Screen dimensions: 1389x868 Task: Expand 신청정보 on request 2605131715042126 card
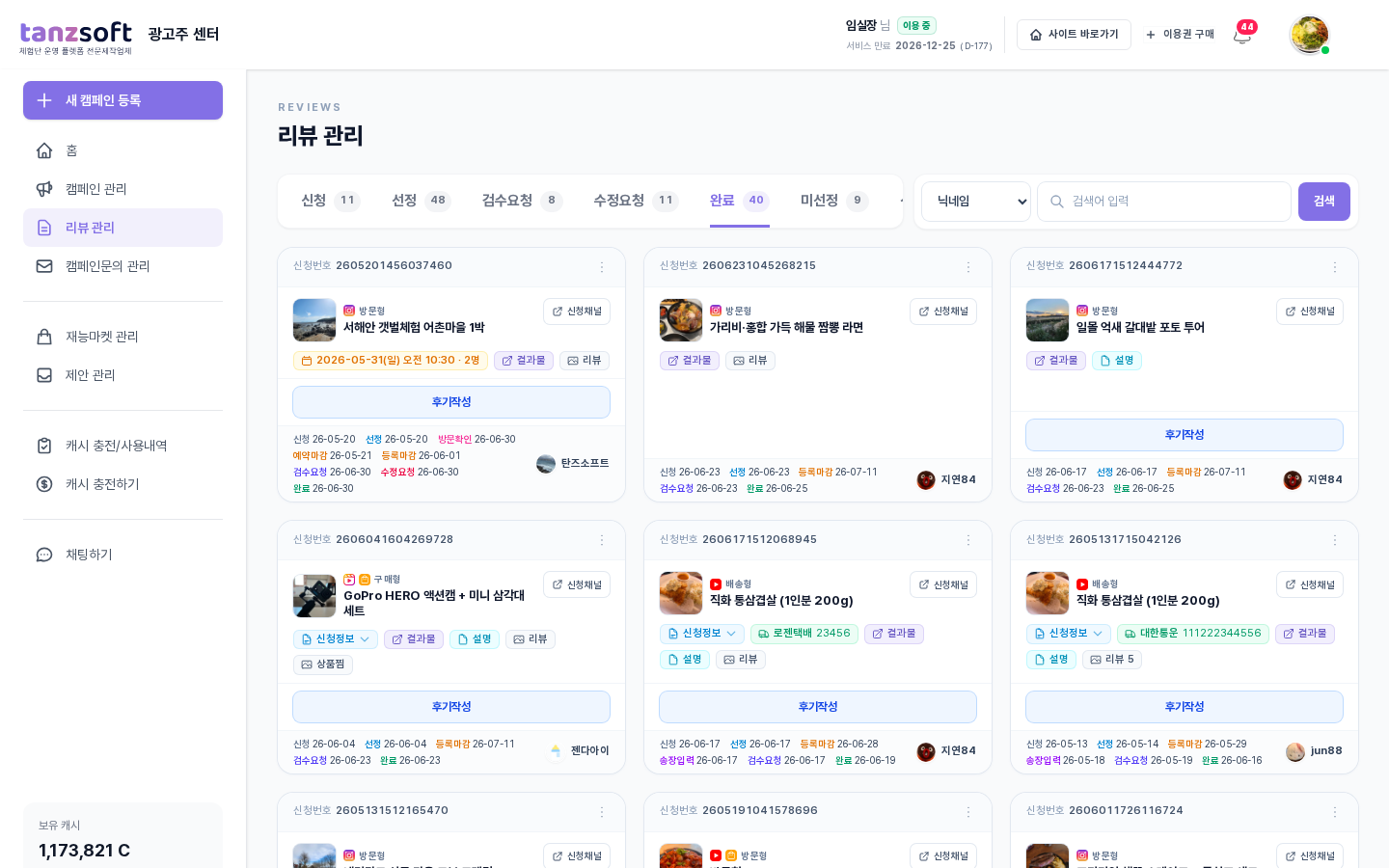1069,634
